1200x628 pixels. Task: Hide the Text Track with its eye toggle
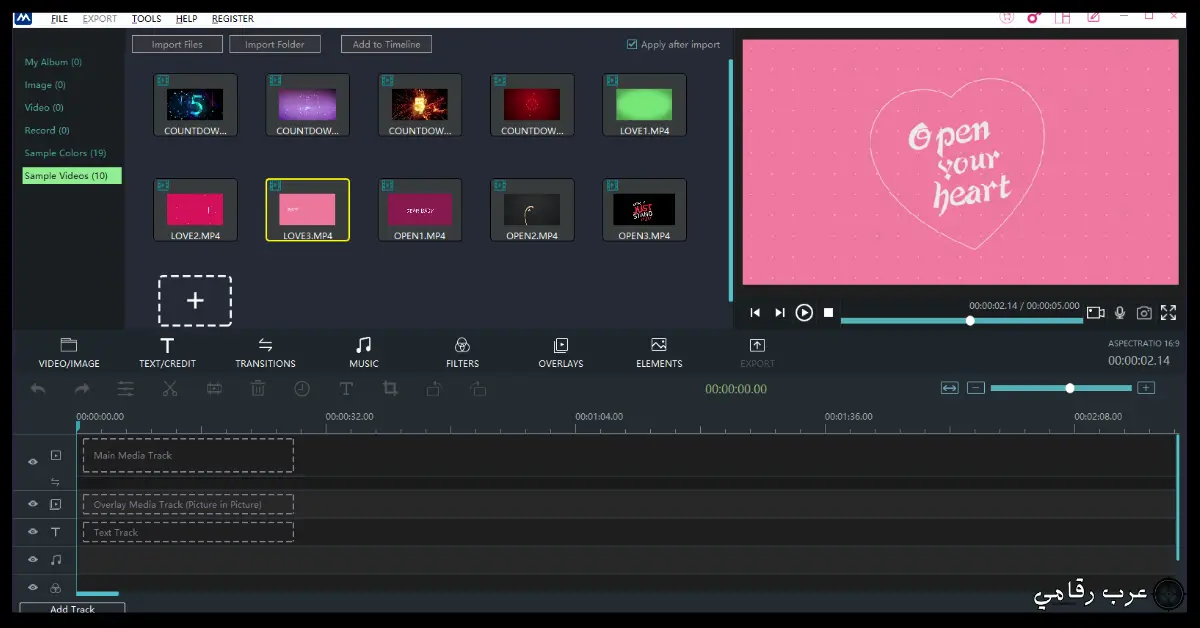click(x=32, y=532)
